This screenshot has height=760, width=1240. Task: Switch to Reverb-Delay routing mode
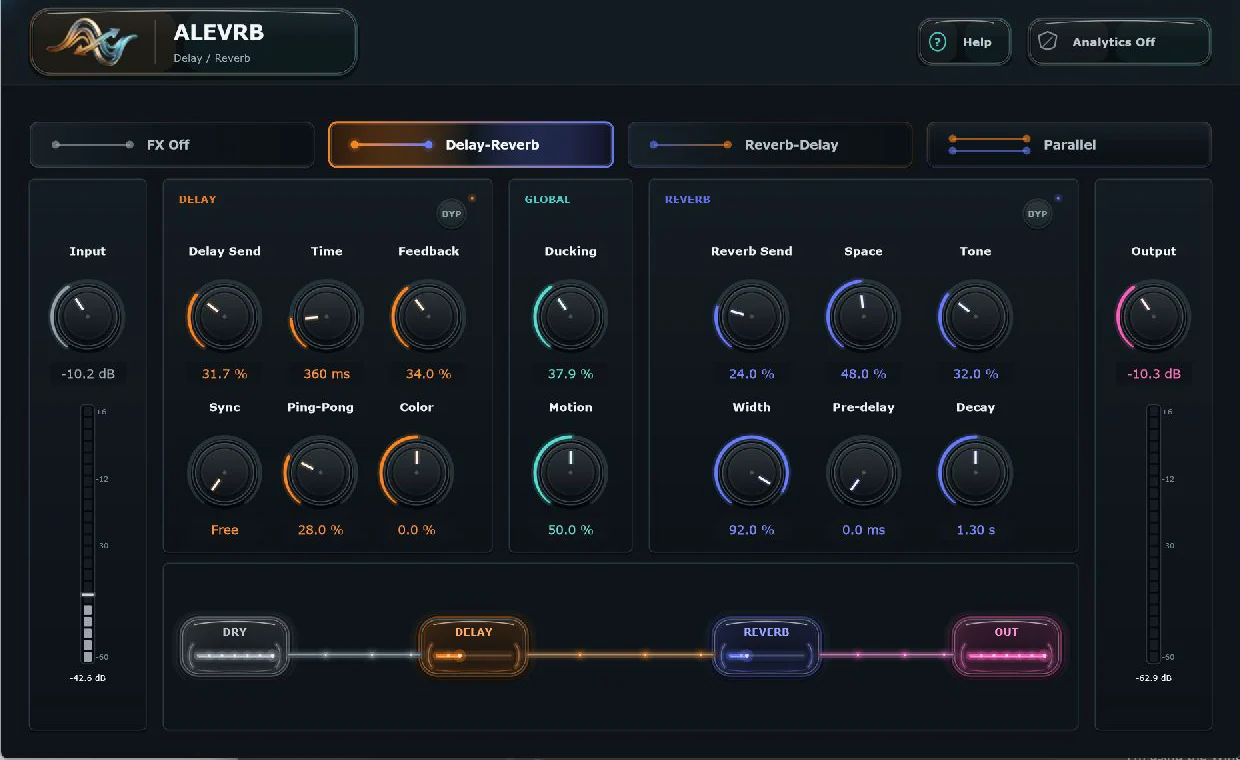click(770, 145)
